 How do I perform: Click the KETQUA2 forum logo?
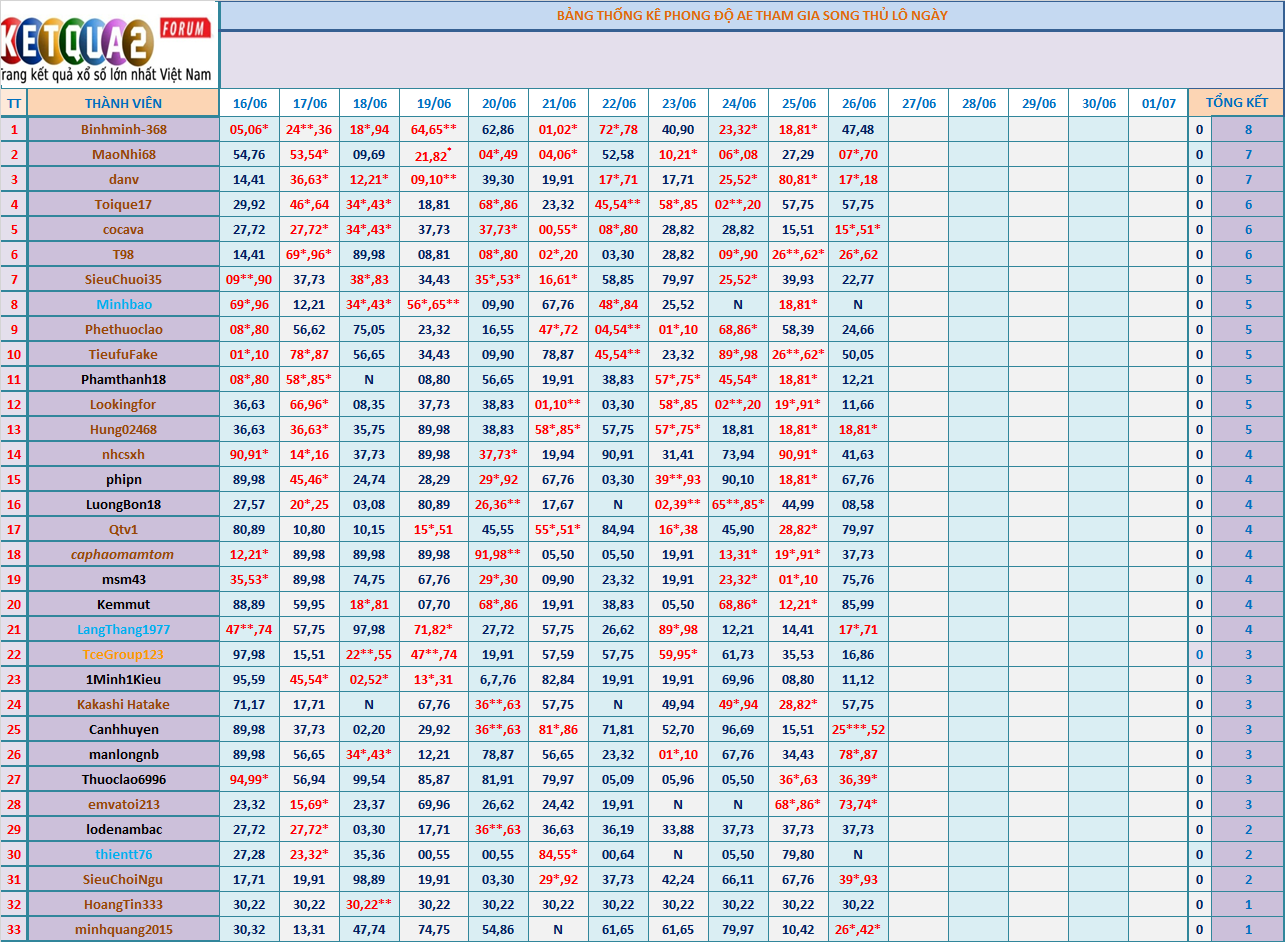108,45
